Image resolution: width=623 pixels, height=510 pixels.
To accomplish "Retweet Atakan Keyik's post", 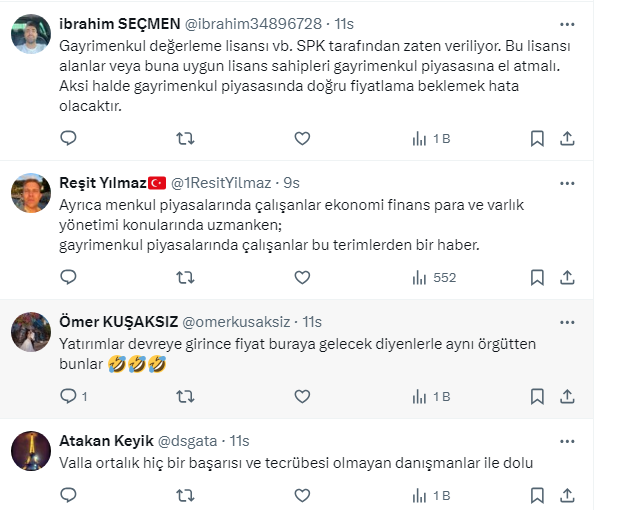I will [x=185, y=495].
